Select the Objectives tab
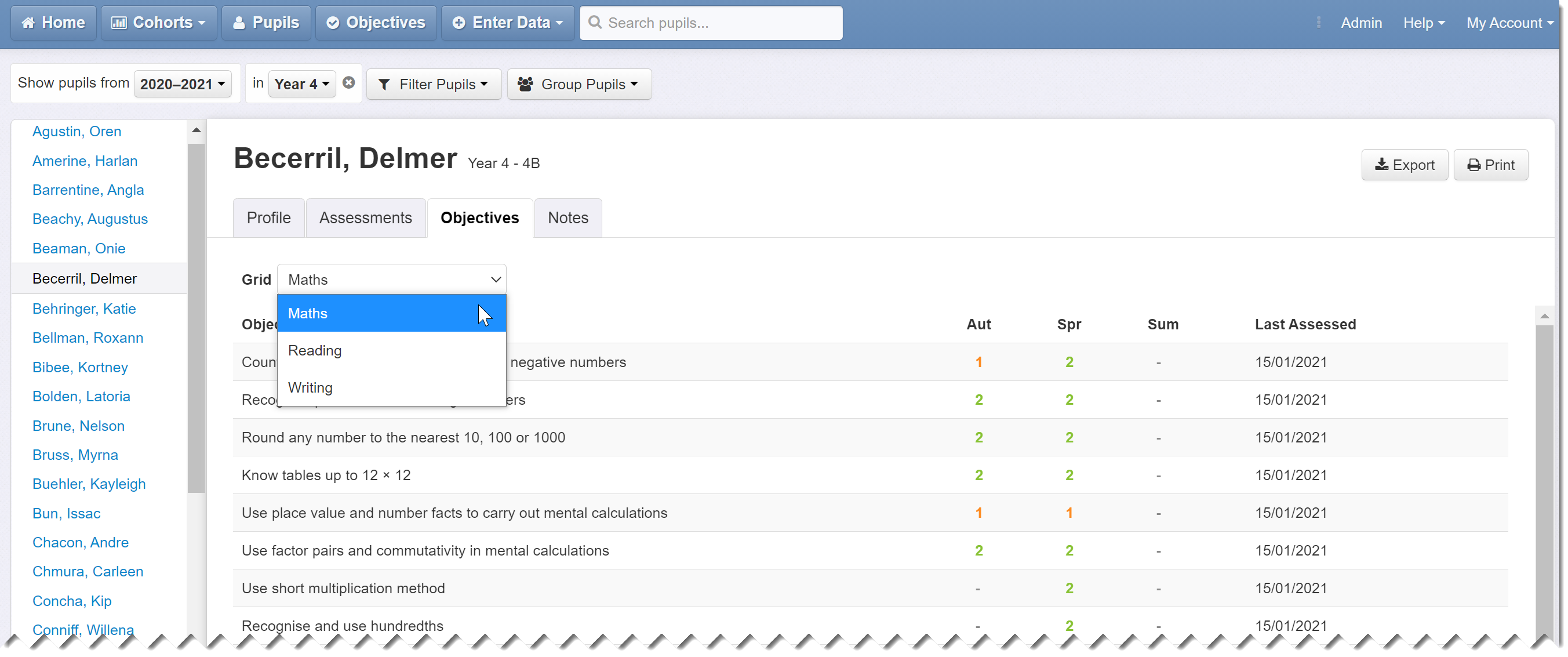Screen dimensions: 1568x657 tap(479, 217)
